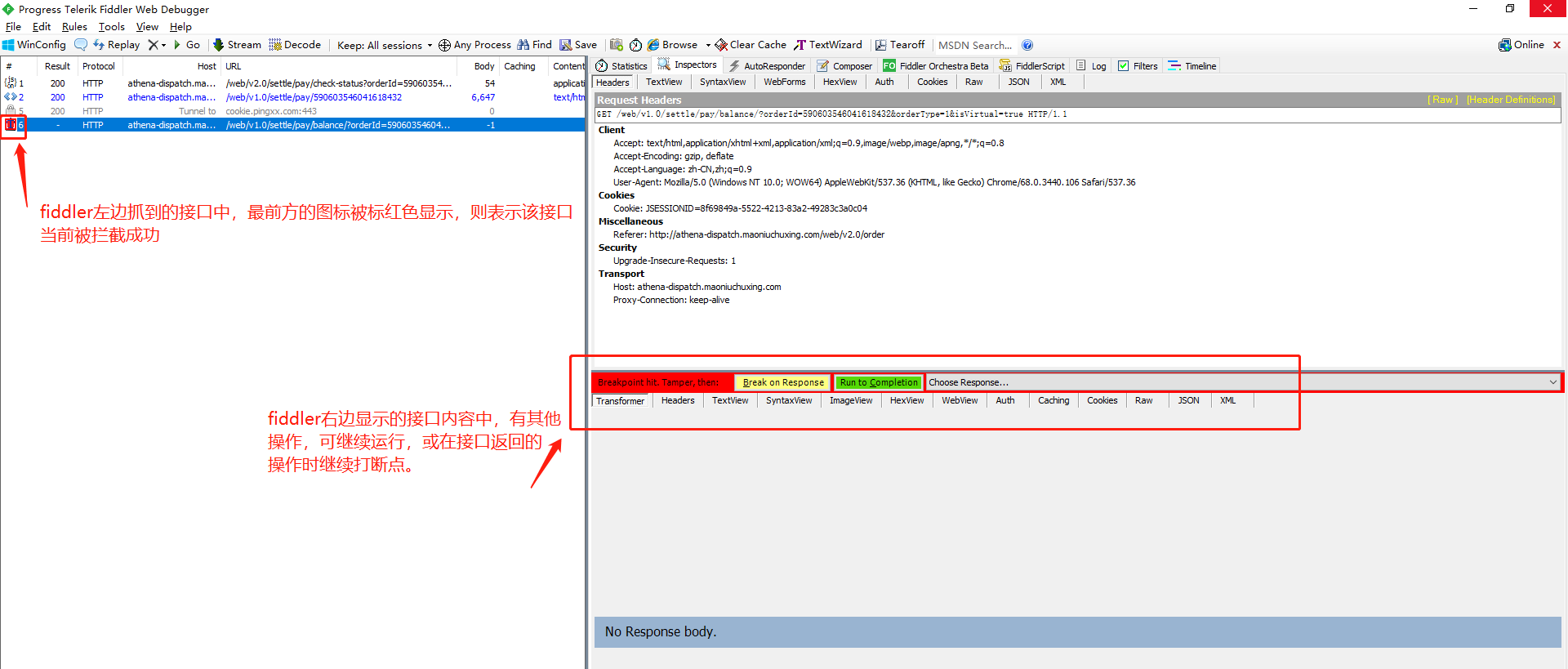The image size is (1568, 669).
Task: Click the [Header Definitions] link
Action: [1511, 100]
